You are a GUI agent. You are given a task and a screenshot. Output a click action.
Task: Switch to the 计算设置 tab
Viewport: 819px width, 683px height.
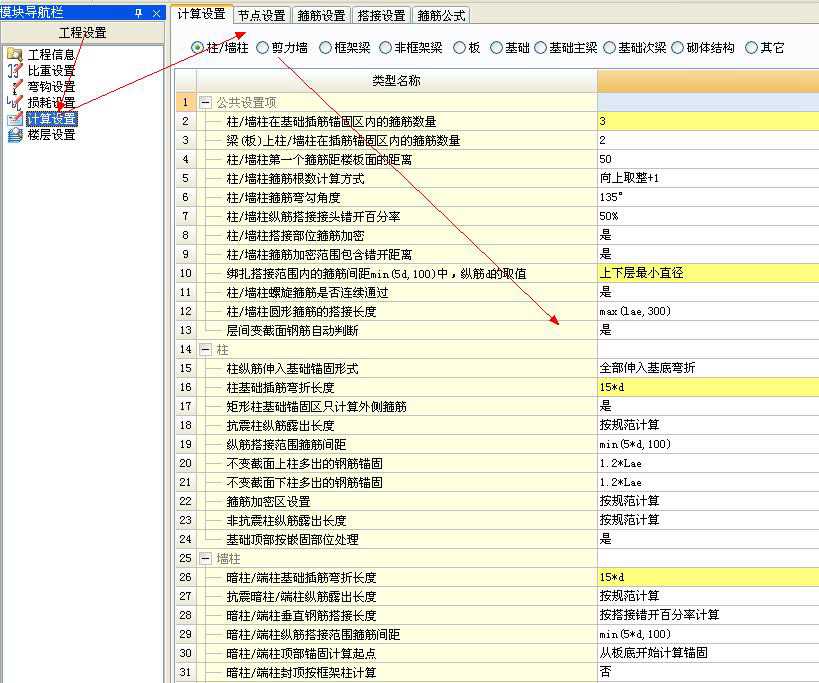(201, 14)
